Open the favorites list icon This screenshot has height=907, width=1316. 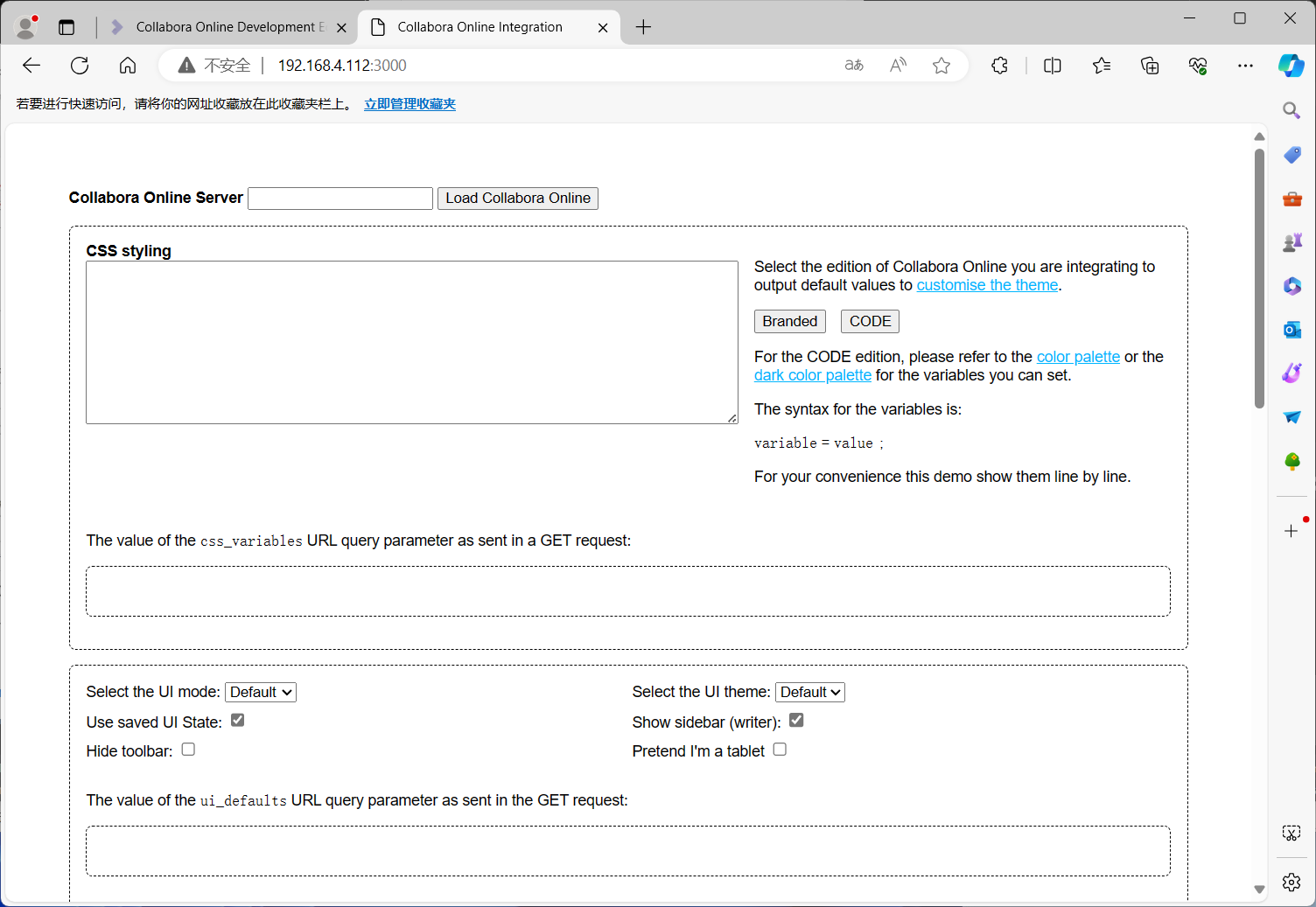pos(1102,66)
